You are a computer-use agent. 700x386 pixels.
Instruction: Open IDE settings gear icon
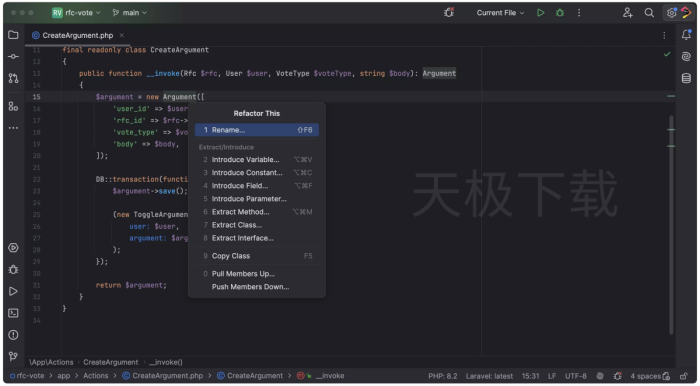pyautogui.click(x=671, y=13)
